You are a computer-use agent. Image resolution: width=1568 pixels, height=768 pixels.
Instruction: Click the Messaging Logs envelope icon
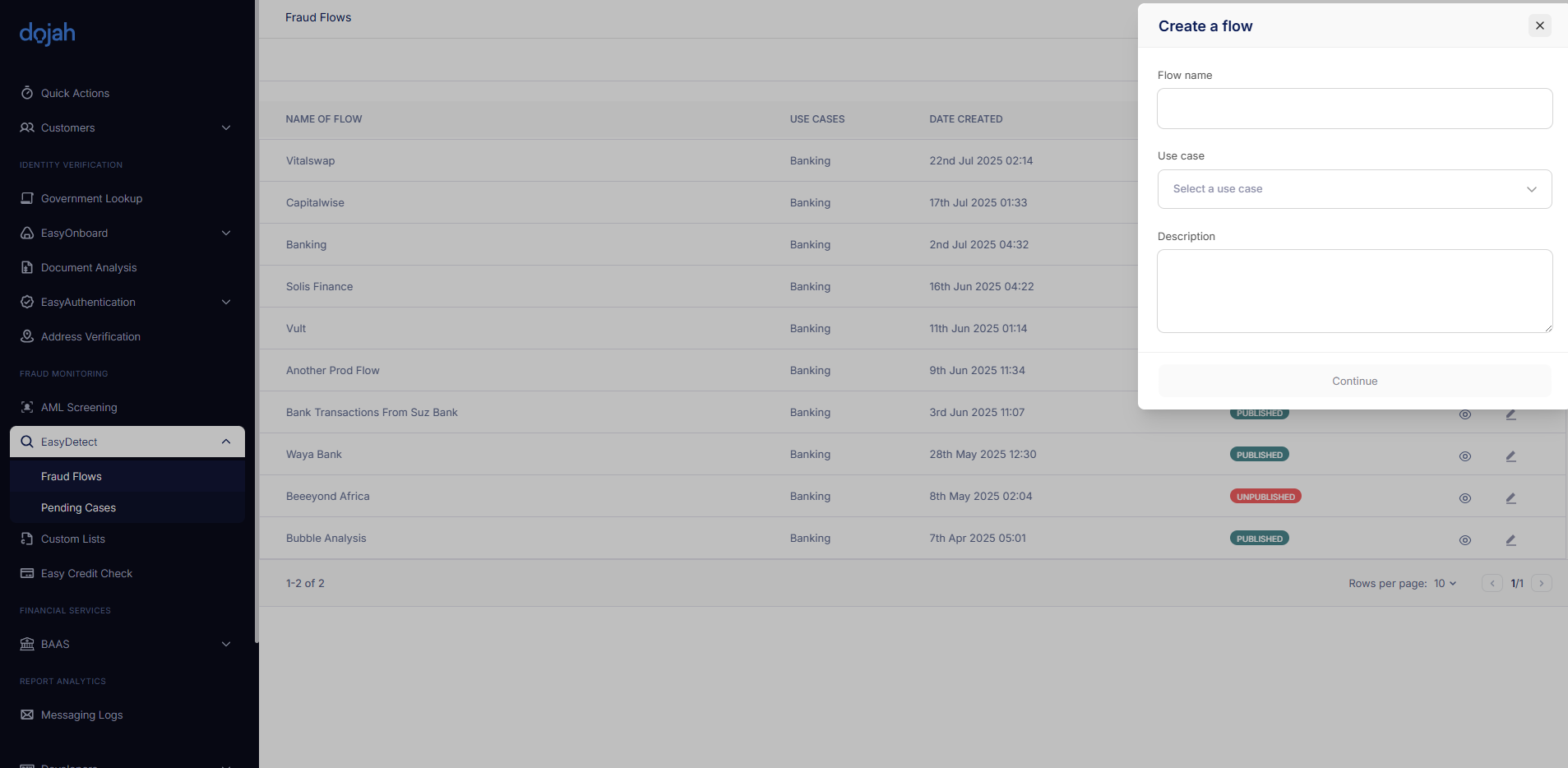point(27,715)
